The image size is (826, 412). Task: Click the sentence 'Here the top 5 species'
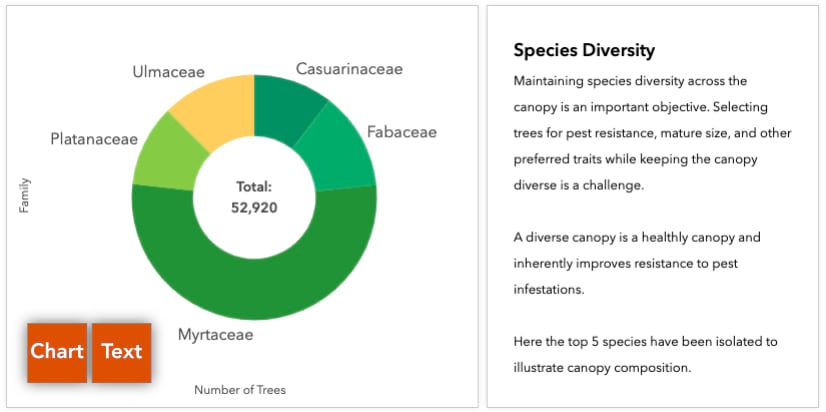(645, 355)
